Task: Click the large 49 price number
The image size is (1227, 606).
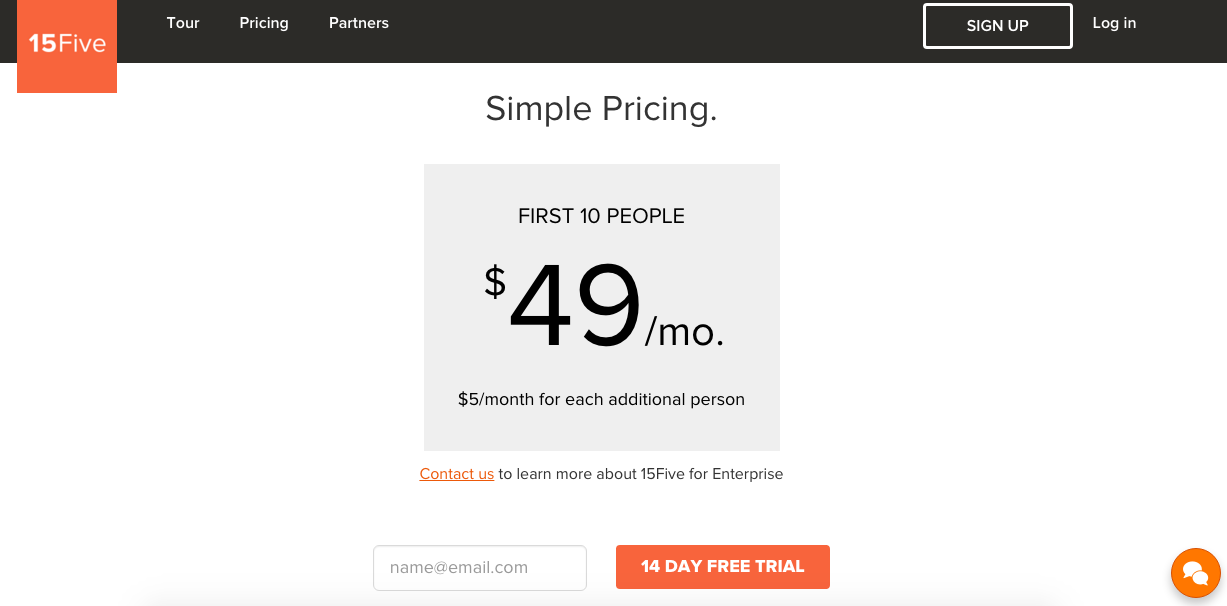Action: tap(575, 306)
